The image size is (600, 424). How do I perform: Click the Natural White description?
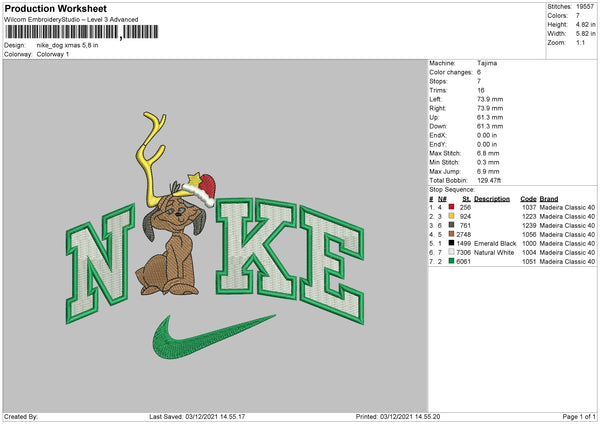(x=494, y=253)
